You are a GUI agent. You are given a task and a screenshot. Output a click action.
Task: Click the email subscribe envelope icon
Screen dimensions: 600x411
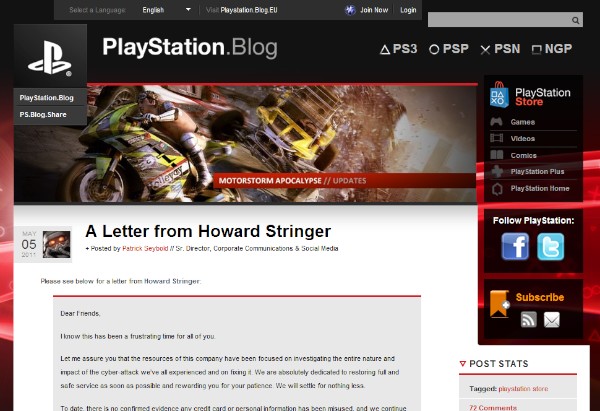(x=551, y=320)
